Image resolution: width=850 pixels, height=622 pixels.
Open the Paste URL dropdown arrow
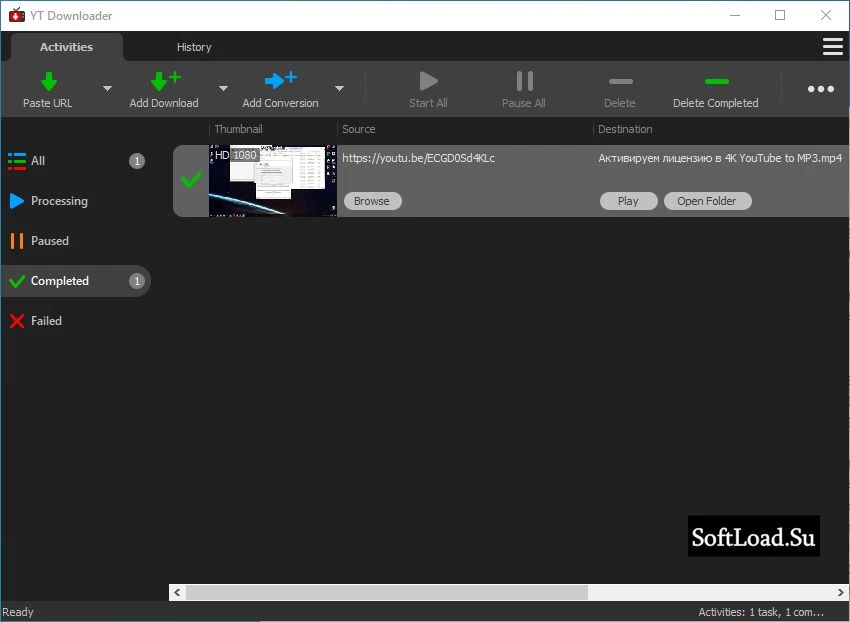coord(107,88)
